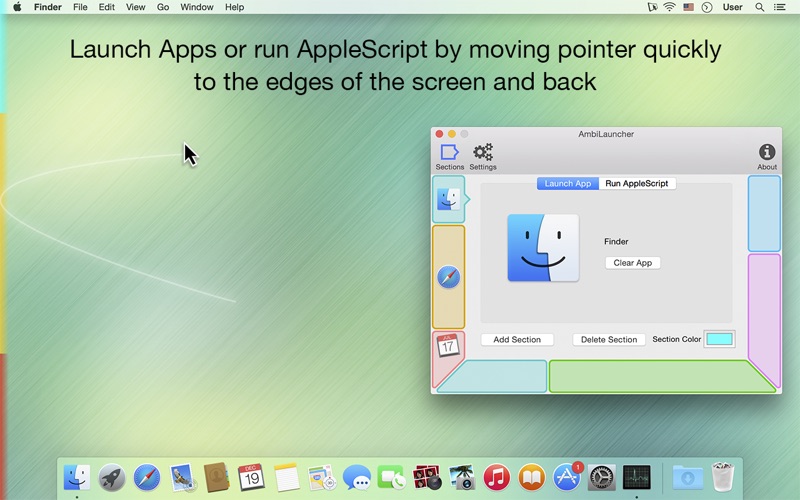Select the light blue right-edge section
800x500 pixels.
coord(764,214)
